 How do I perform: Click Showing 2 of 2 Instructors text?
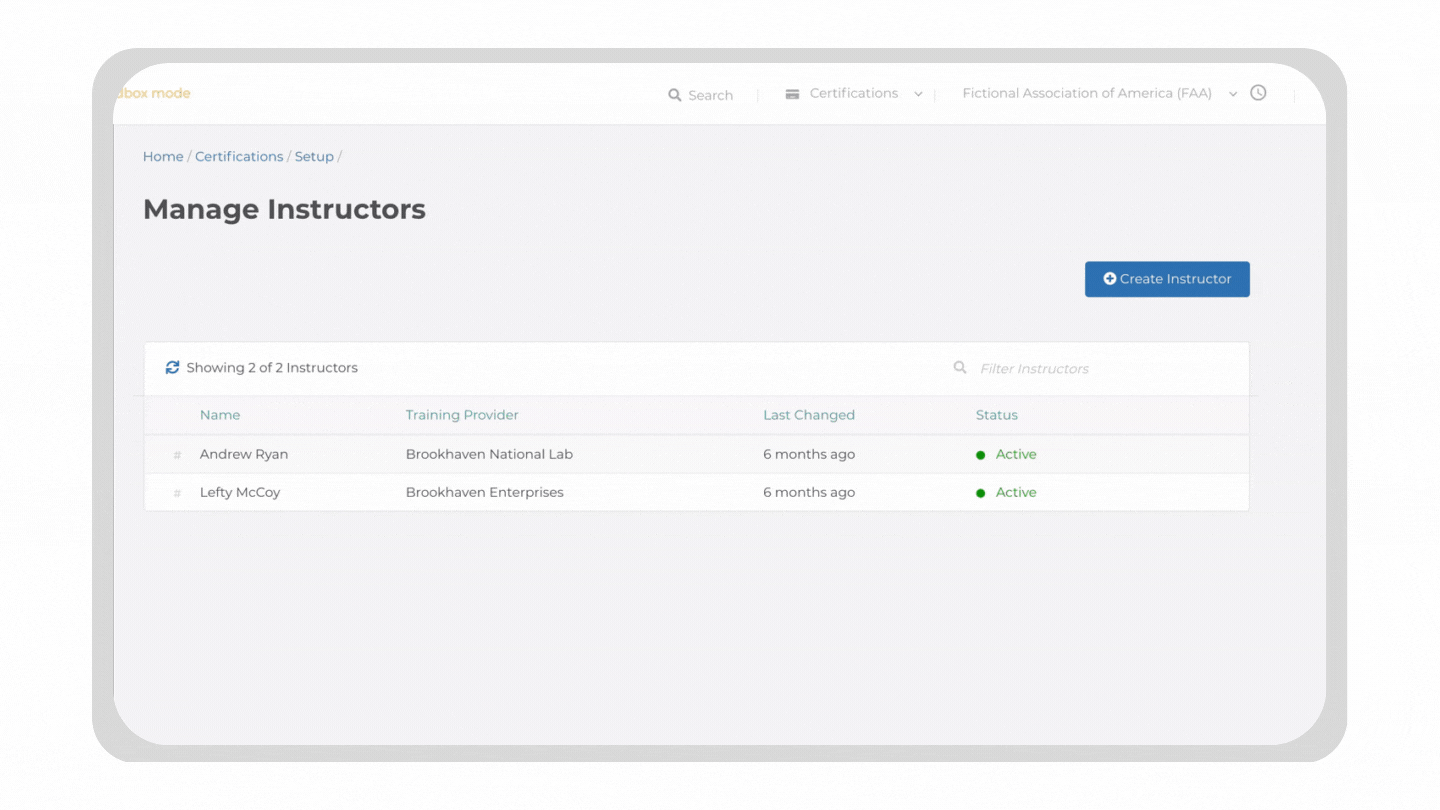[272, 368]
